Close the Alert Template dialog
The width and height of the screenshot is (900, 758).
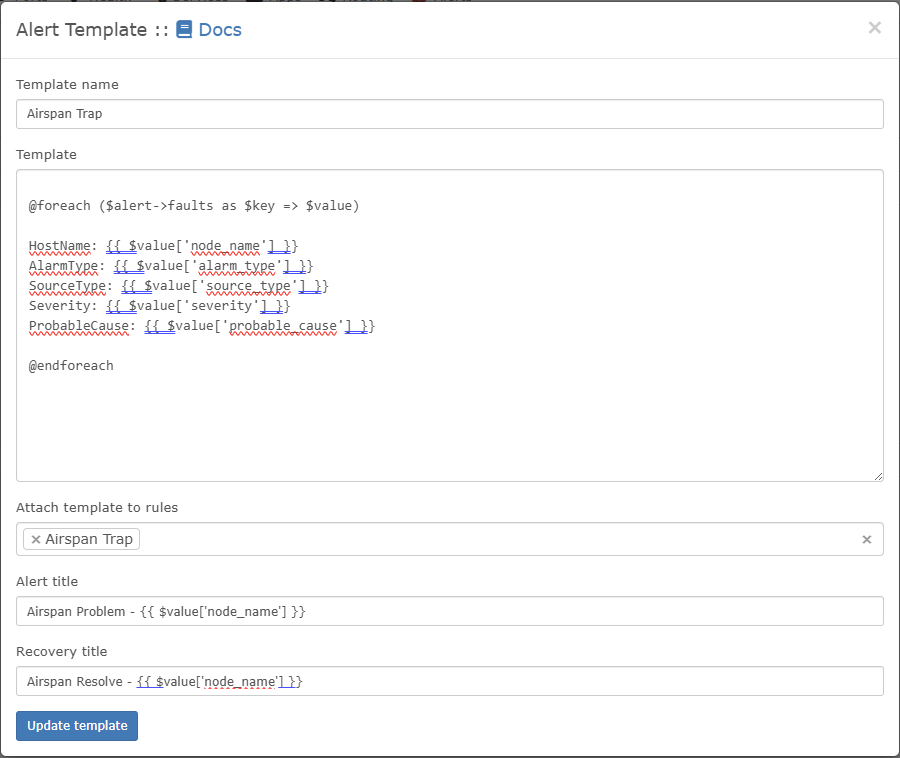point(874,28)
